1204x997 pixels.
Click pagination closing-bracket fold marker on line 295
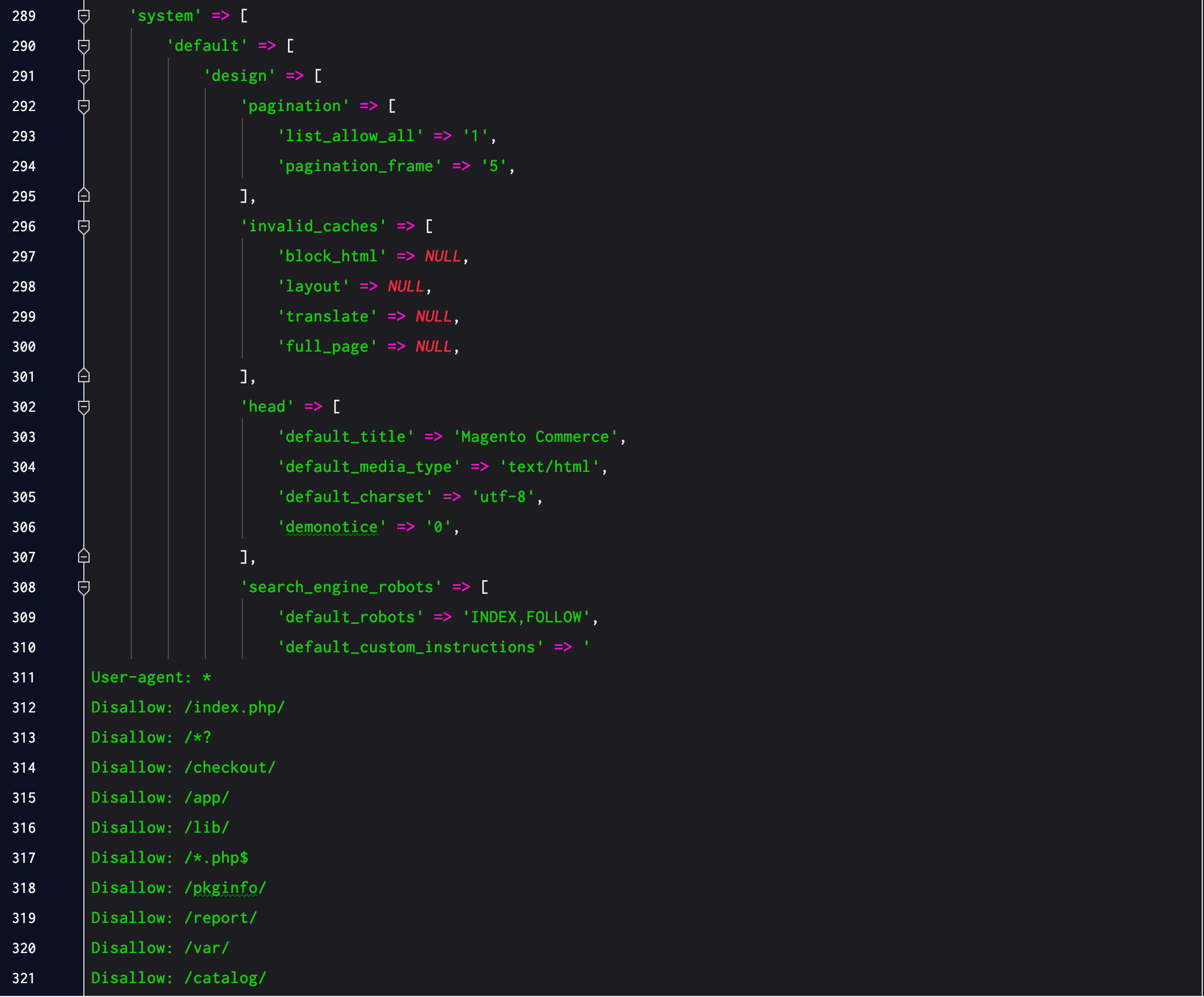[x=84, y=196]
